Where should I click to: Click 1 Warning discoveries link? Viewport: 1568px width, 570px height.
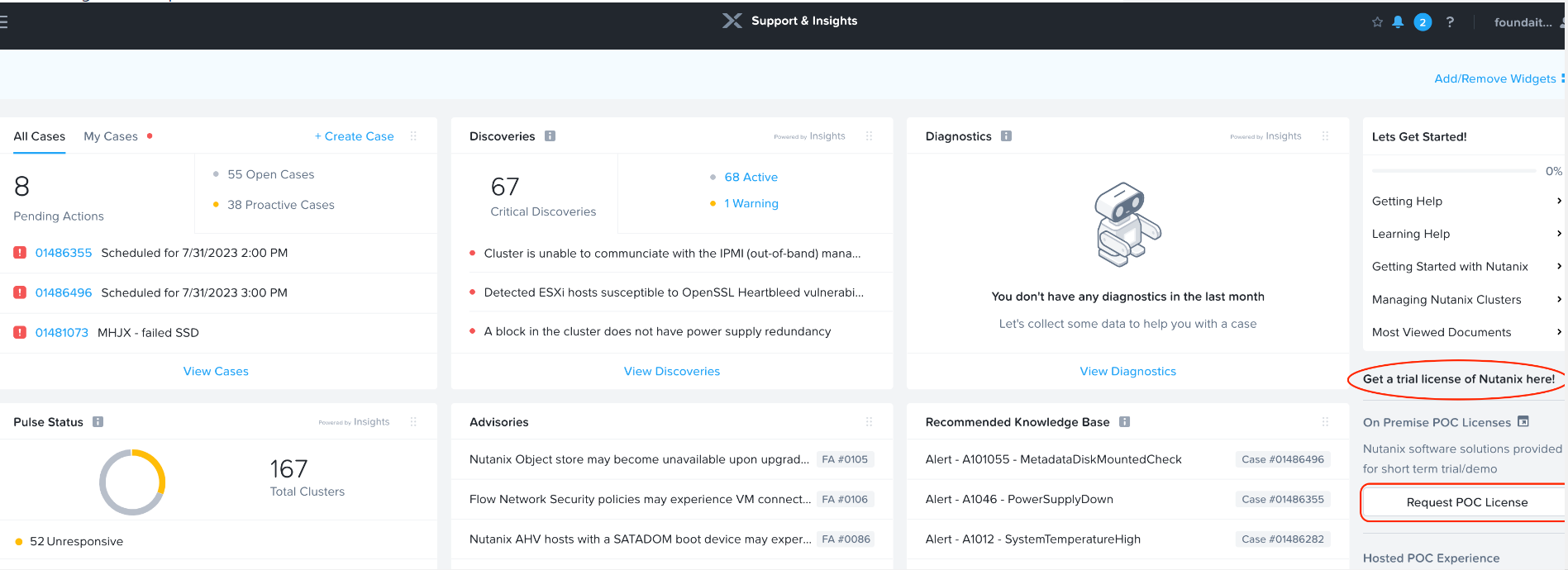click(751, 203)
